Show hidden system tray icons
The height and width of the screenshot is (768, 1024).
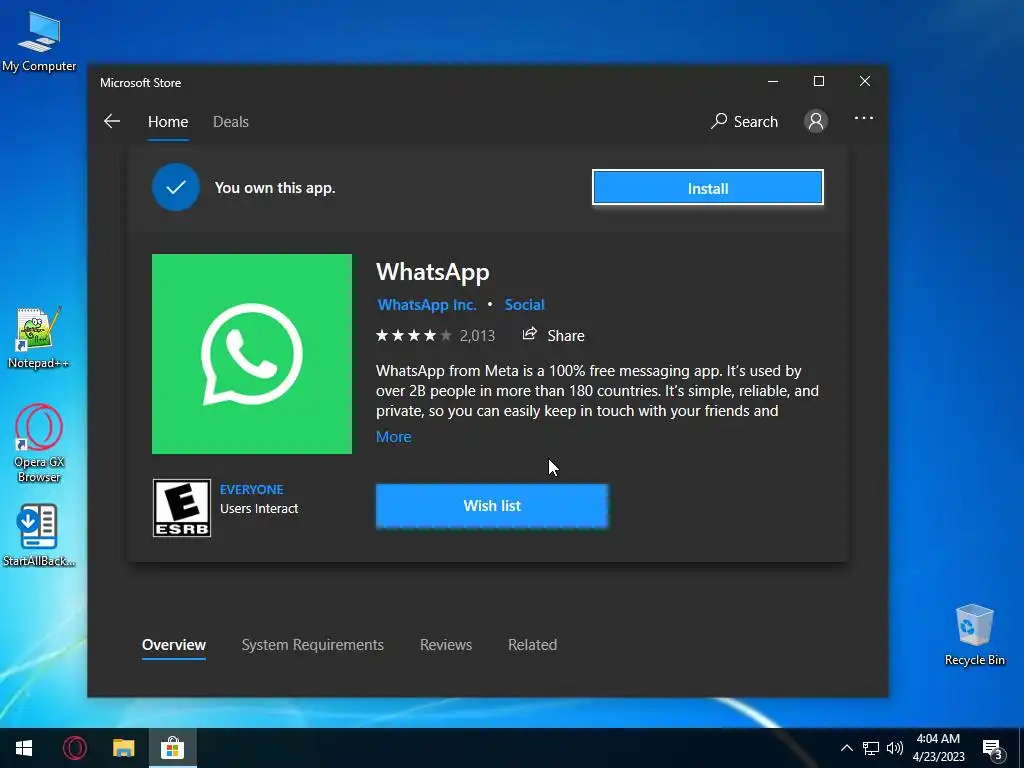846,748
